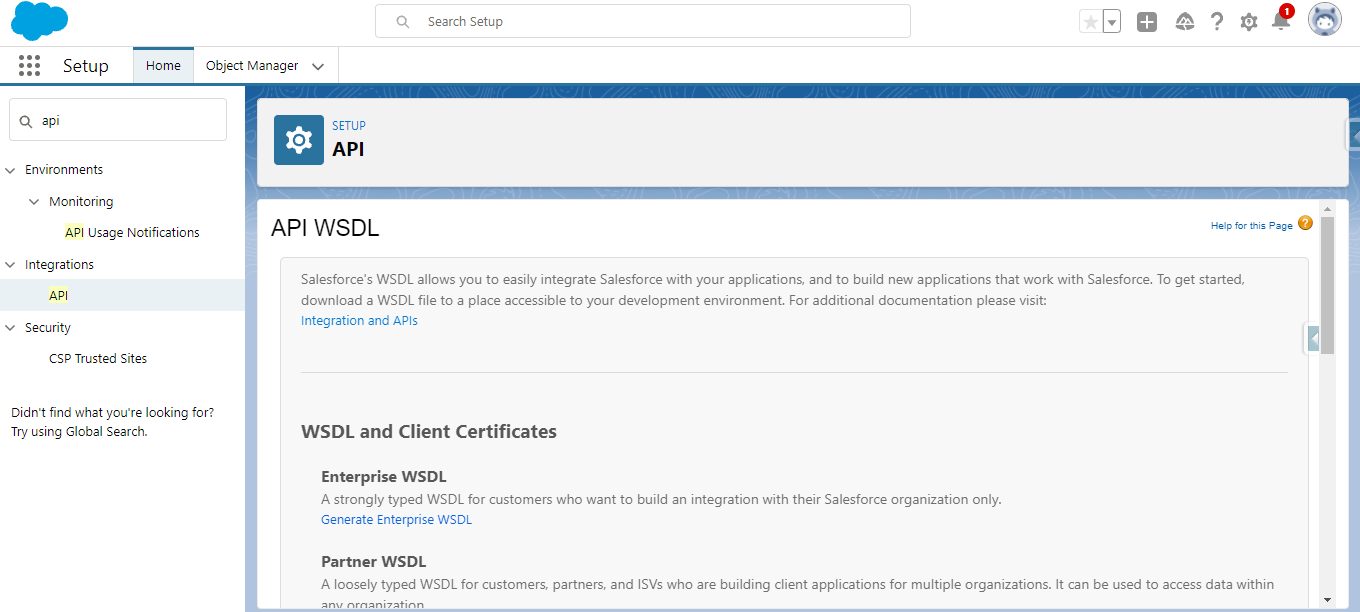Click the orange help question icon
The width and height of the screenshot is (1360, 612).
coord(1305,223)
